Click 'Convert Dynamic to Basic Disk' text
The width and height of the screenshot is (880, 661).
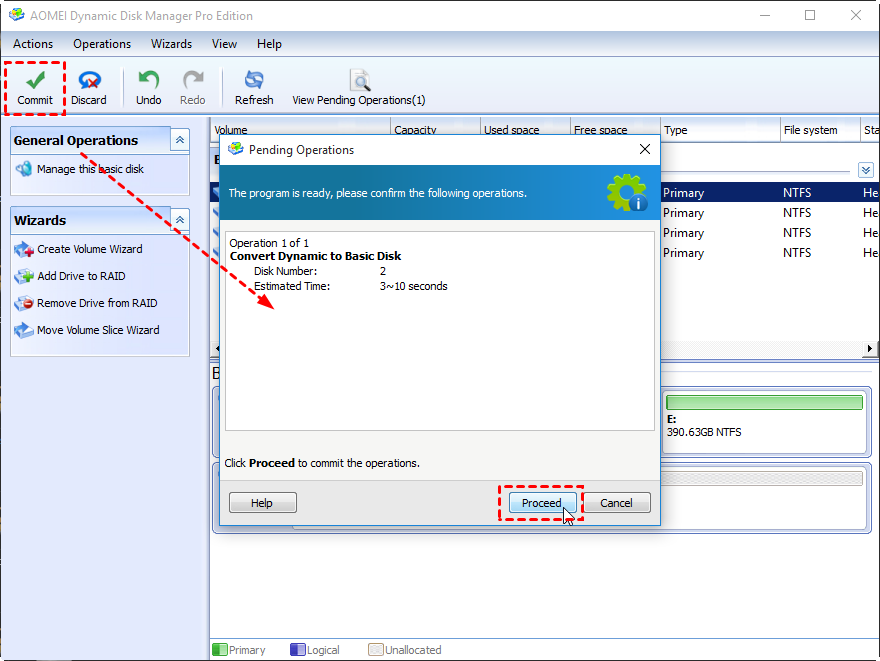pyautogui.click(x=315, y=256)
